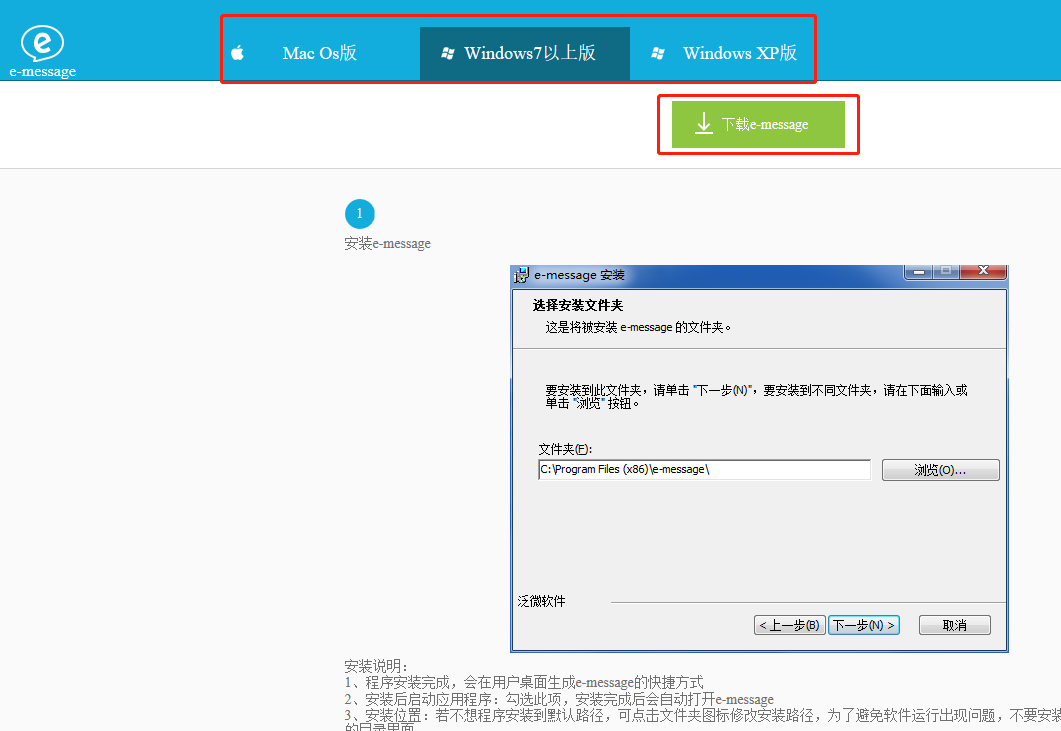Open the Windows XP版 tab
1061x731 pixels.
pos(739,53)
